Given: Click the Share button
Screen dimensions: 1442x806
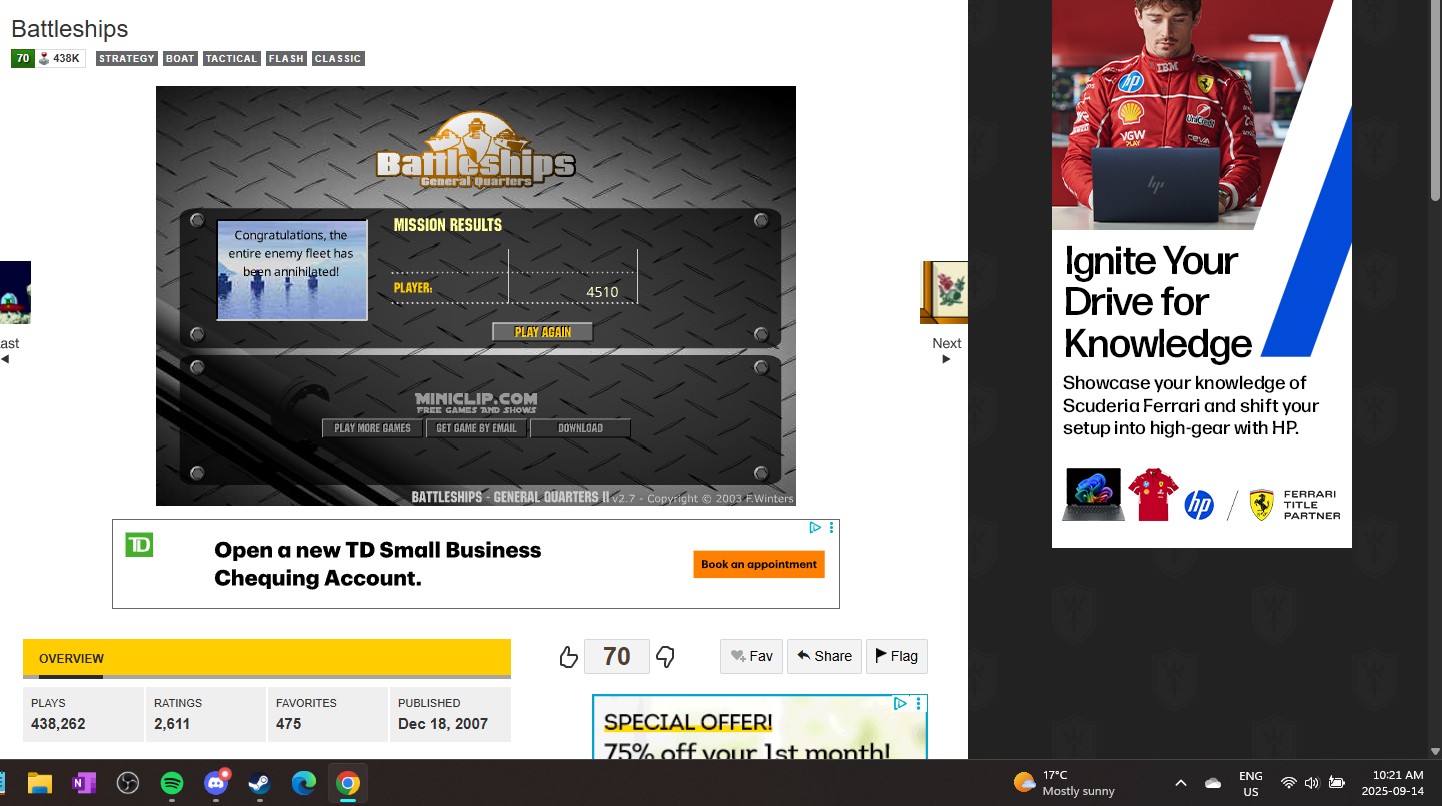Looking at the screenshot, I should (x=824, y=656).
